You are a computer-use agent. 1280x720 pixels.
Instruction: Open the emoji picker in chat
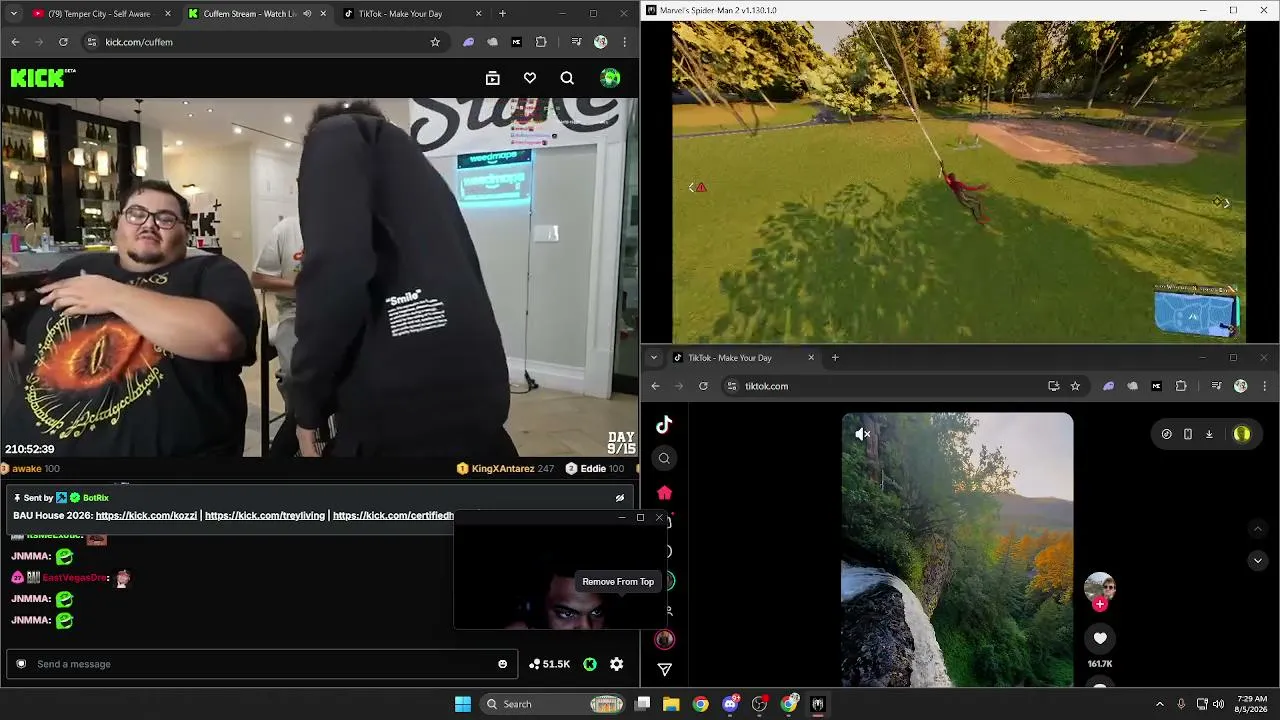(x=502, y=664)
